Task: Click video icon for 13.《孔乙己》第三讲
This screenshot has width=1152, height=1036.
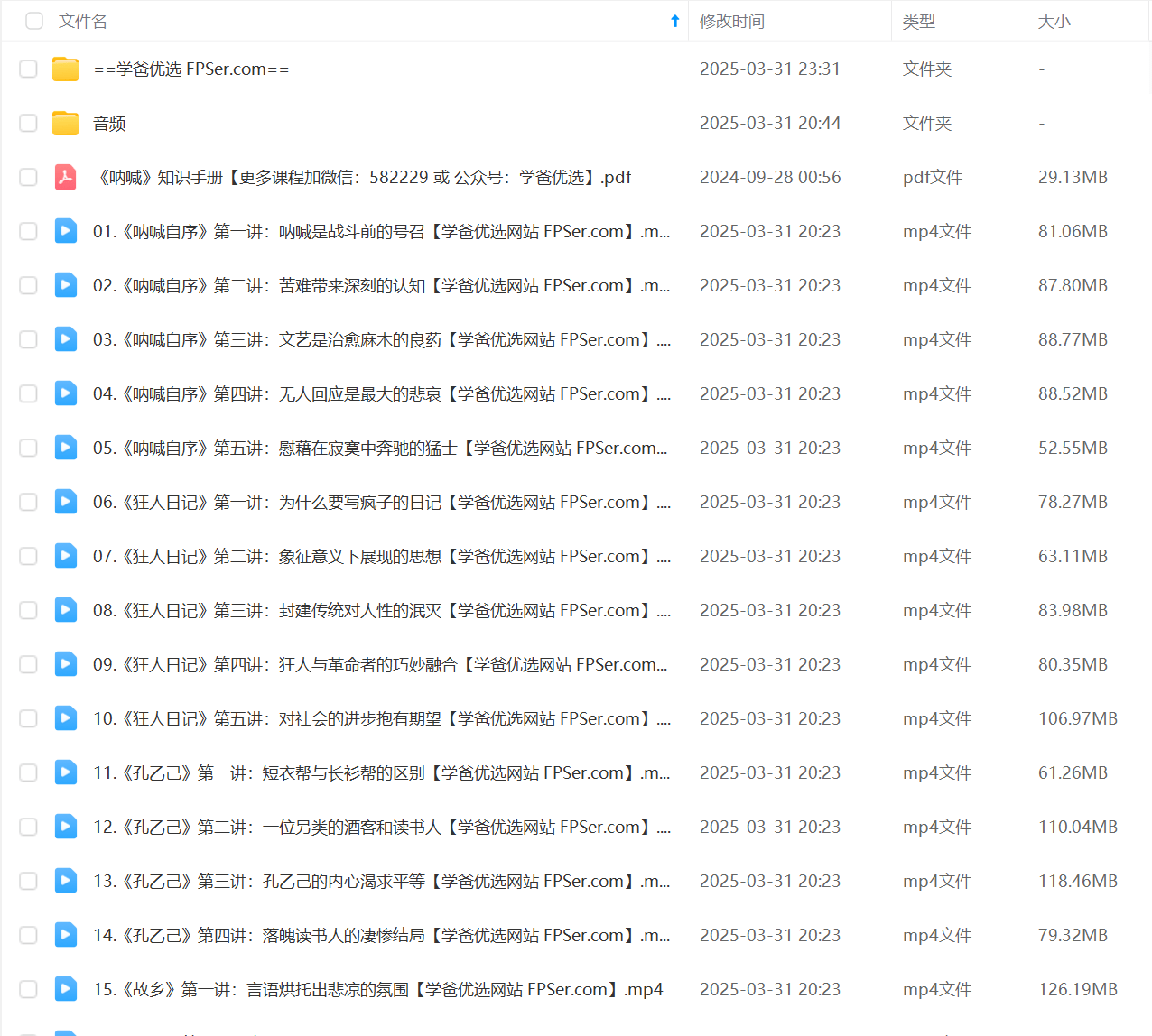Action: pyautogui.click(x=65, y=881)
